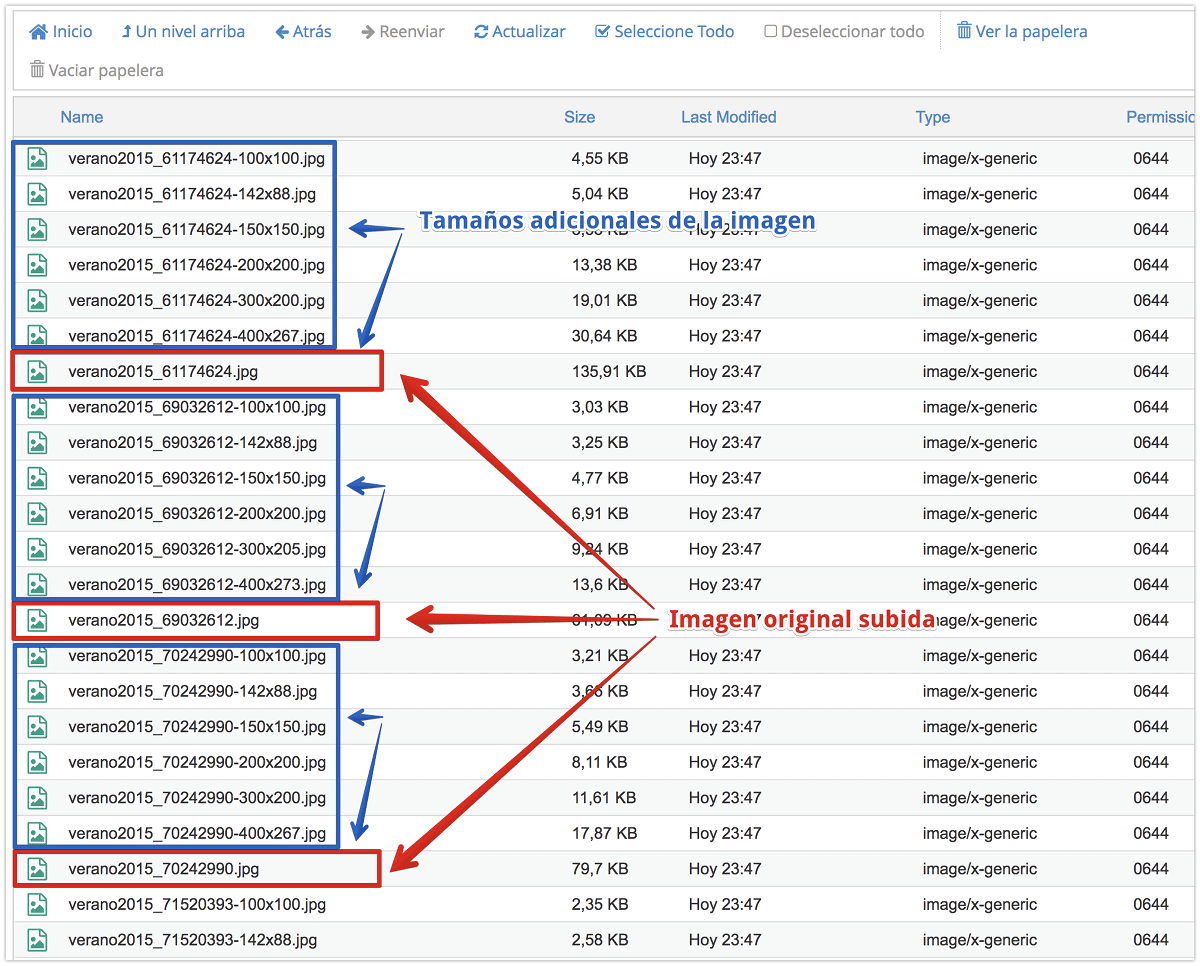Select file verano2015_61174624-400x267.jpg
Image resolution: width=1200 pixels, height=966 pixels.
[x=197, y=336]
